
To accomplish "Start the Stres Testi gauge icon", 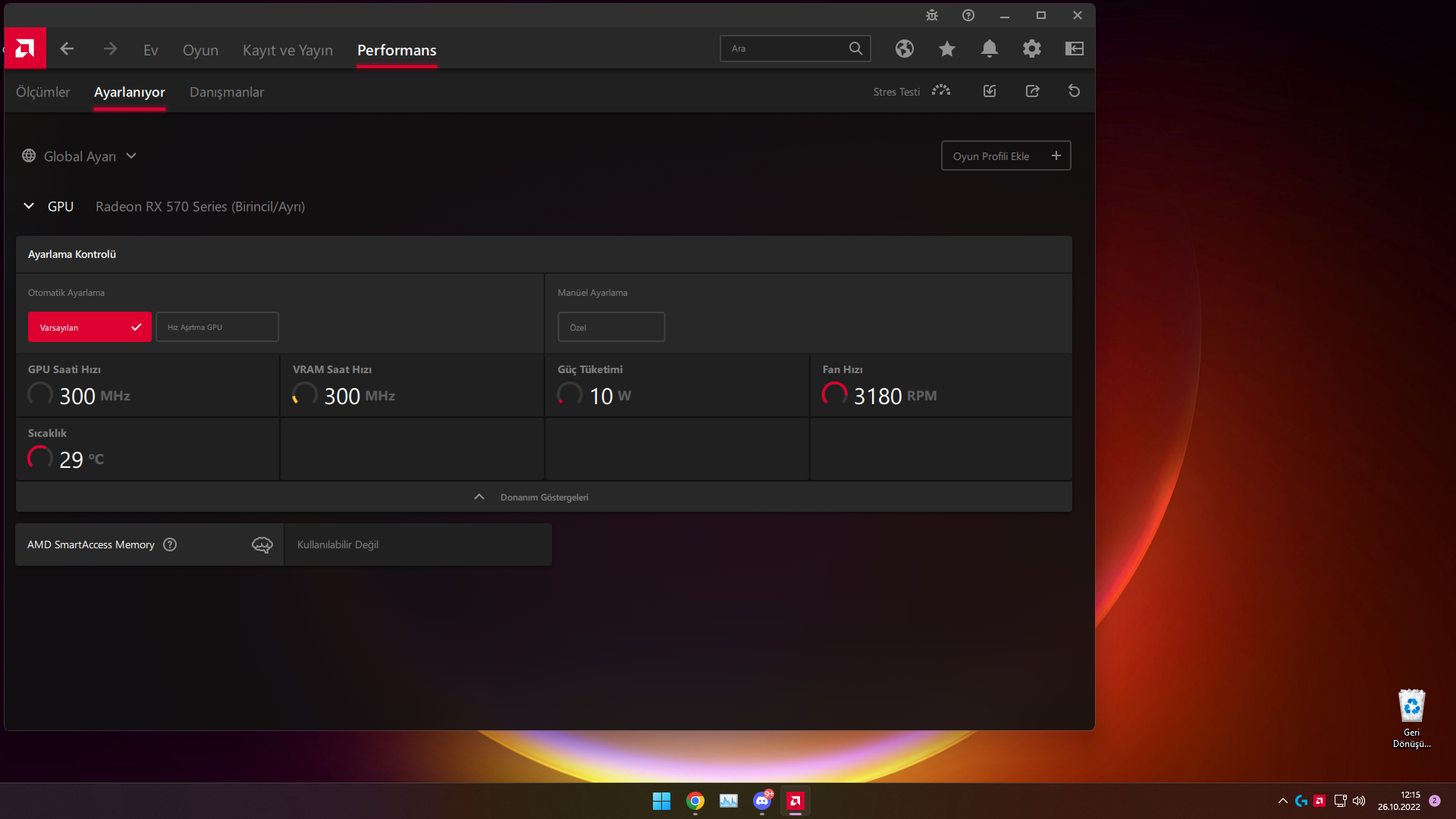I will (941, 91).
